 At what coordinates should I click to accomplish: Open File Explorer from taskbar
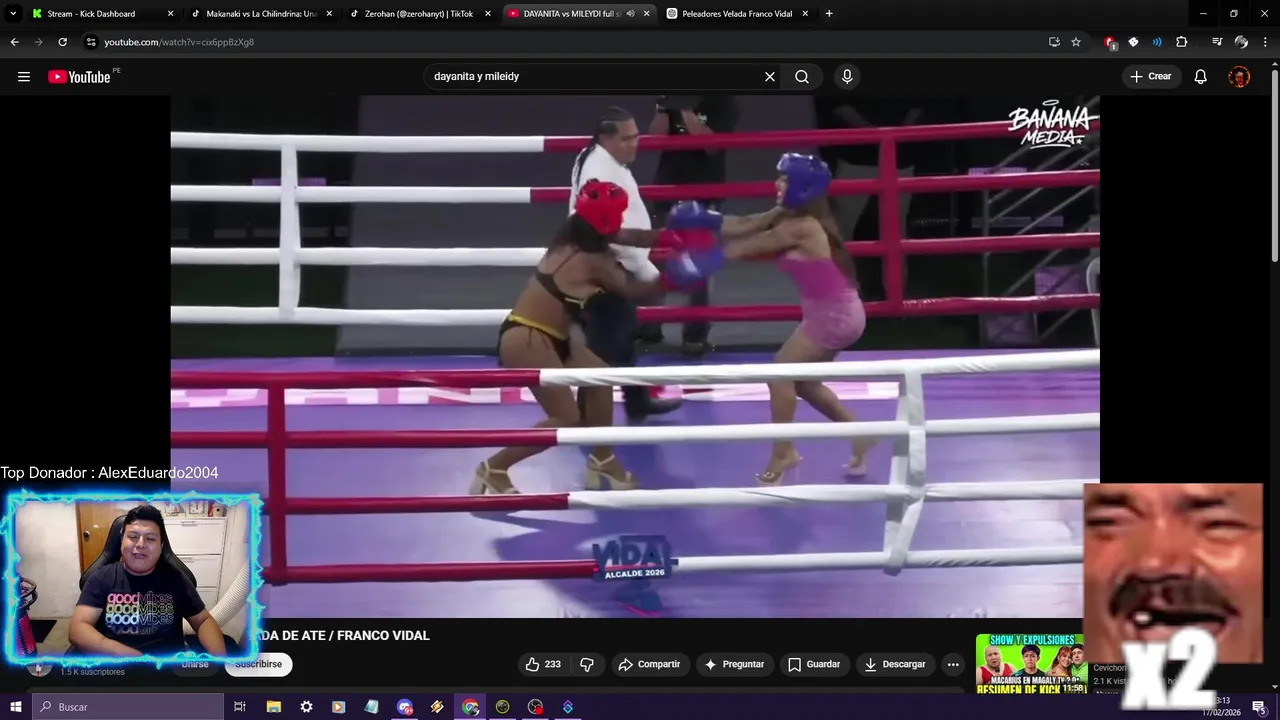(274, 707)
